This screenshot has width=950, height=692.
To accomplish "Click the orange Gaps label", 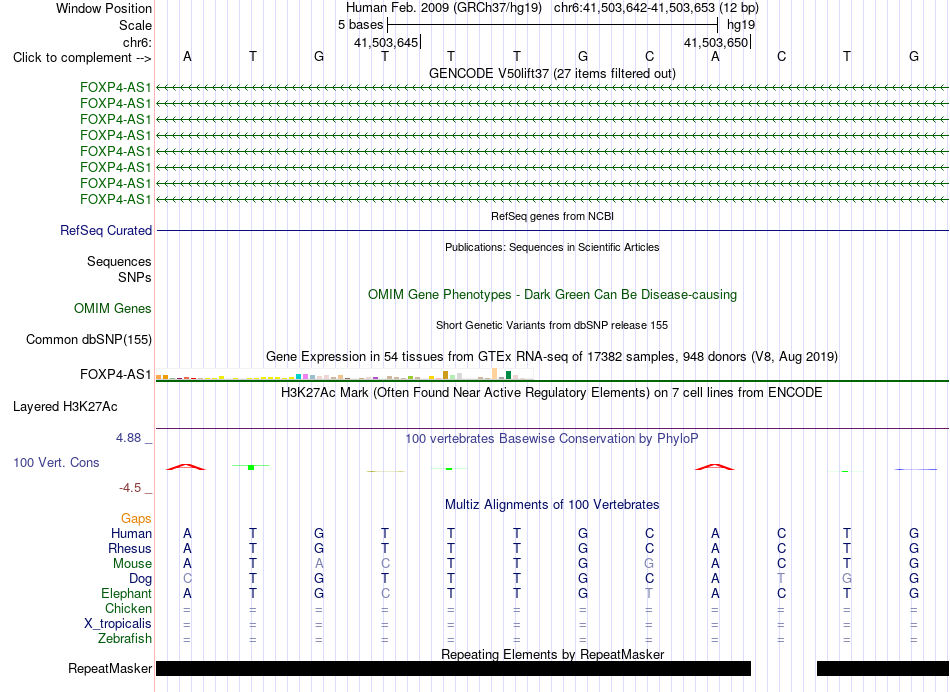I will pyautogui.click(x=136, y=519).
